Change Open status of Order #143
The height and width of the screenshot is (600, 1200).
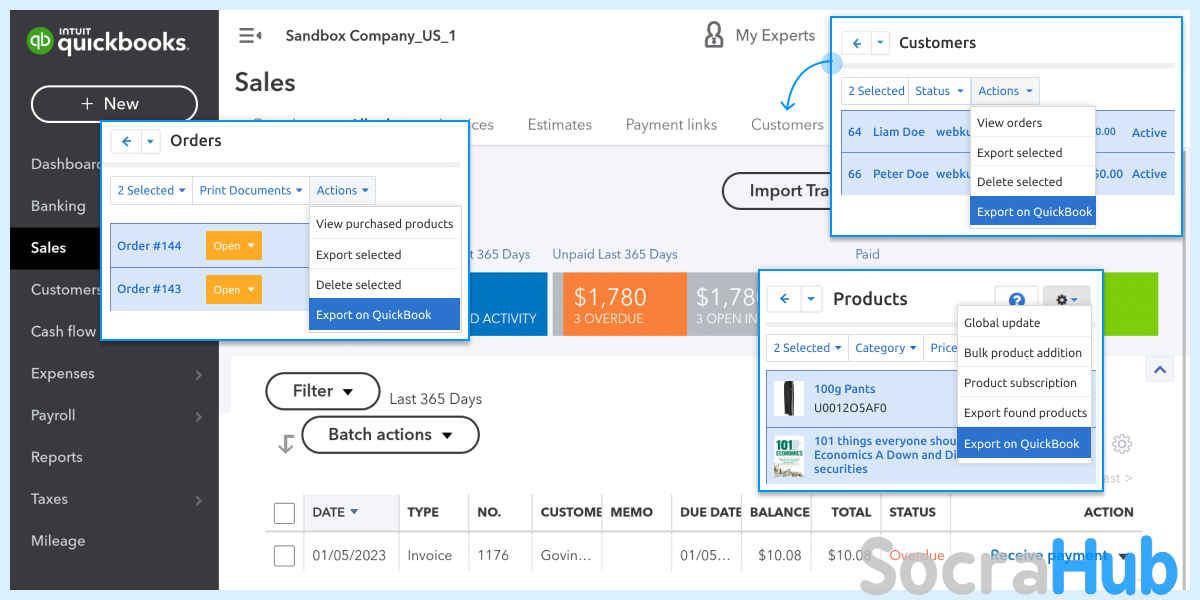point(234,290)
